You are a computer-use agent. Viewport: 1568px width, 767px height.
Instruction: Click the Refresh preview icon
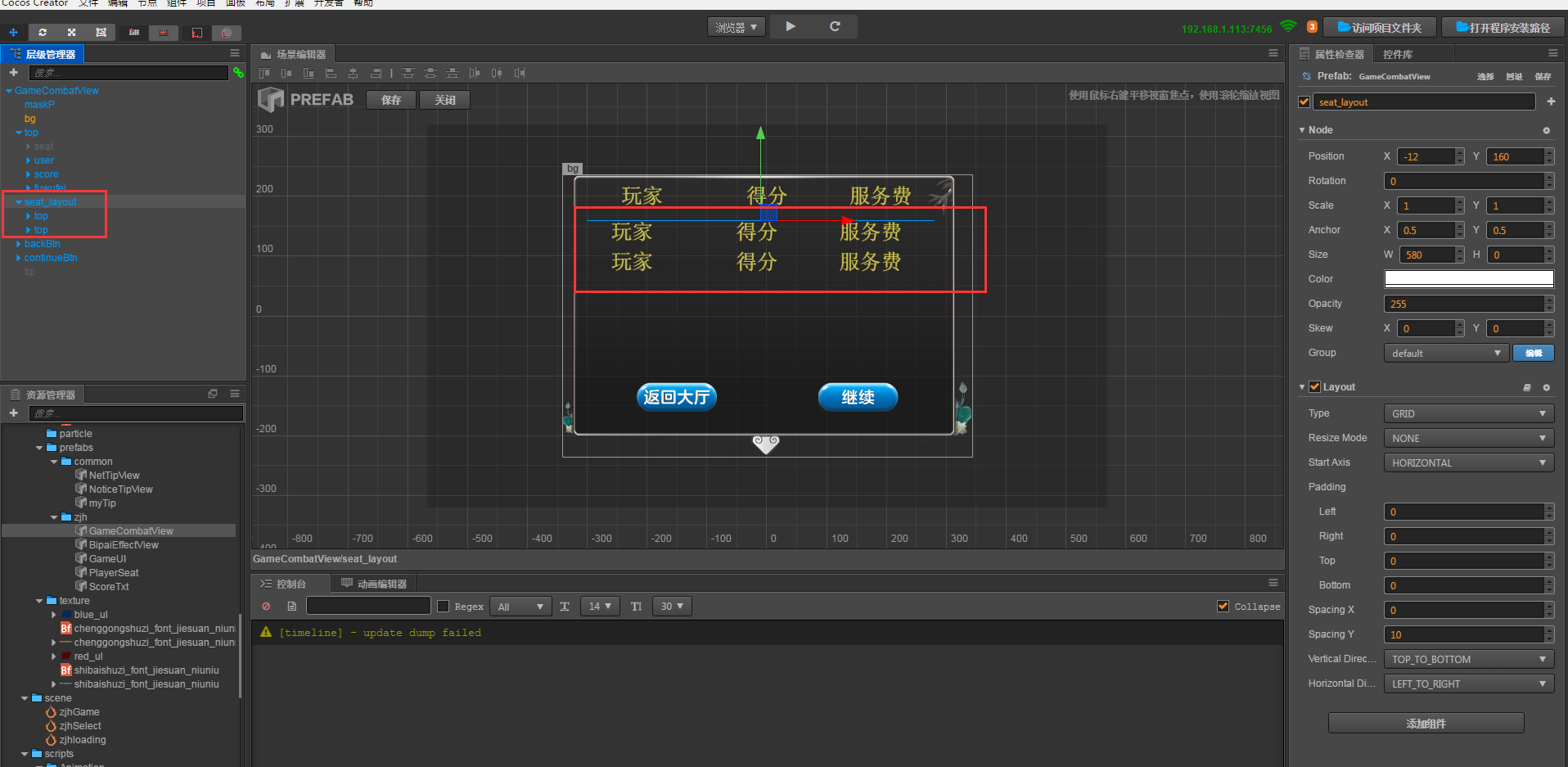[x=835, y=26]
